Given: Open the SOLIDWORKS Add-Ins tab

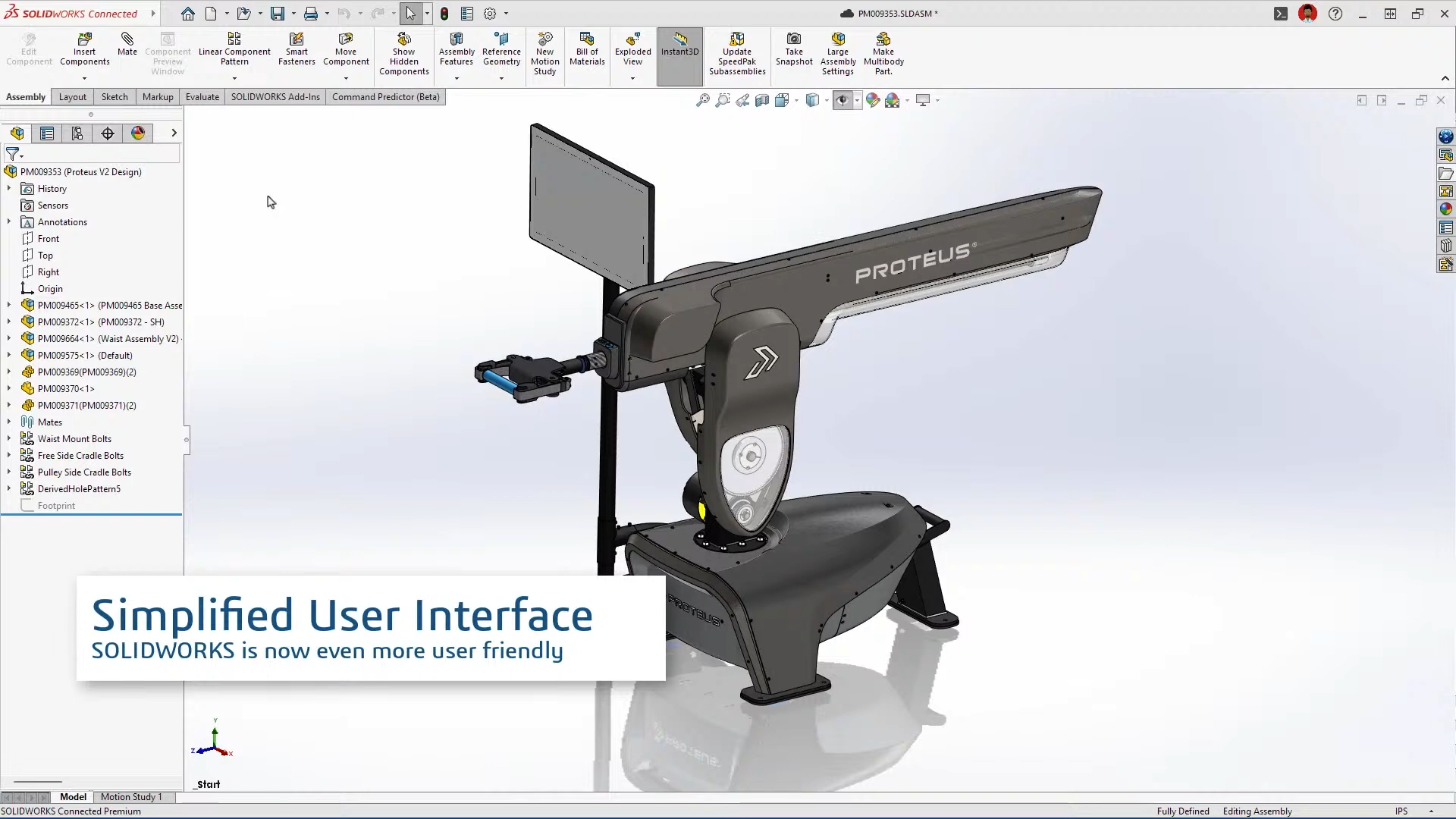Looking at the screenshot, I should coord(275,97).
